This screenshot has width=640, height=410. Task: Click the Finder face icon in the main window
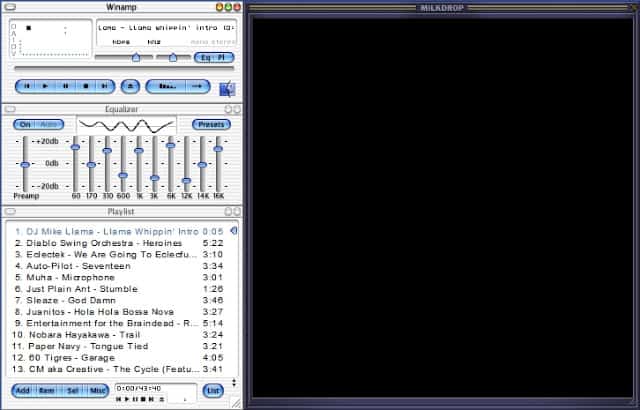tap(227, 89)
